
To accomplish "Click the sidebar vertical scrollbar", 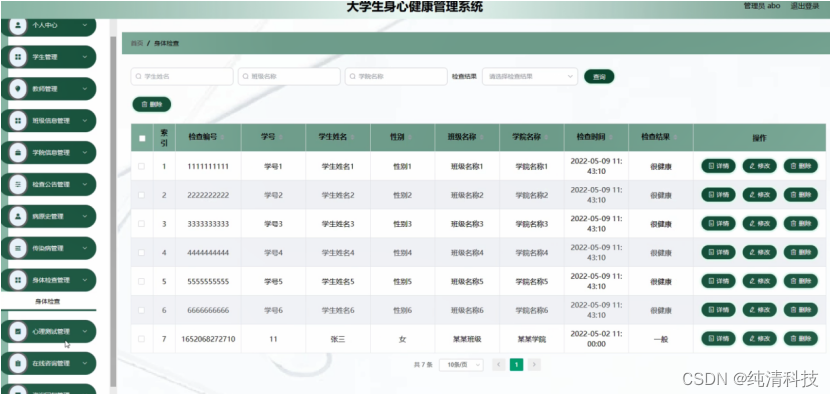I will pyautogui.click(x=113, y=212).
